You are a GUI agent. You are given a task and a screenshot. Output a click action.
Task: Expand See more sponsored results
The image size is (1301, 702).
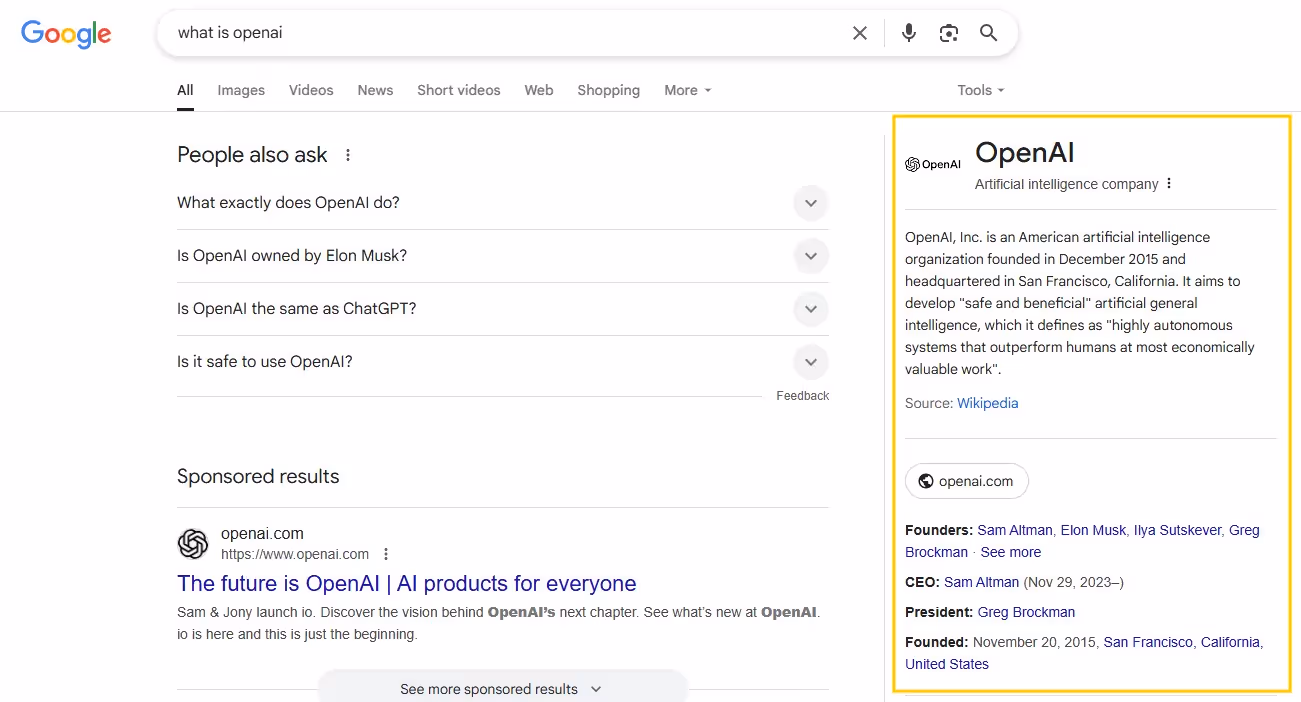click(502, 689)
